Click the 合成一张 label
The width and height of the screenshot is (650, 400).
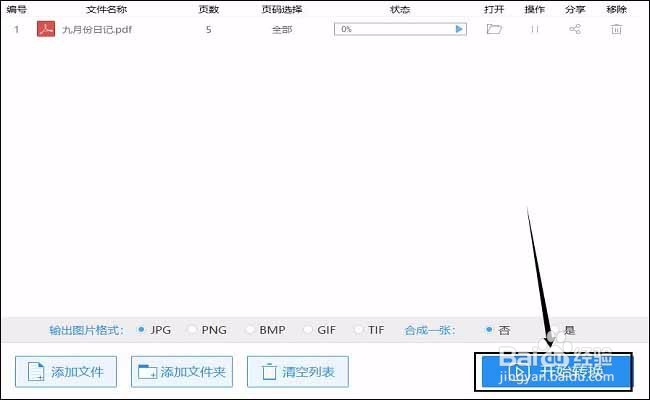click(x=430, y=330)
